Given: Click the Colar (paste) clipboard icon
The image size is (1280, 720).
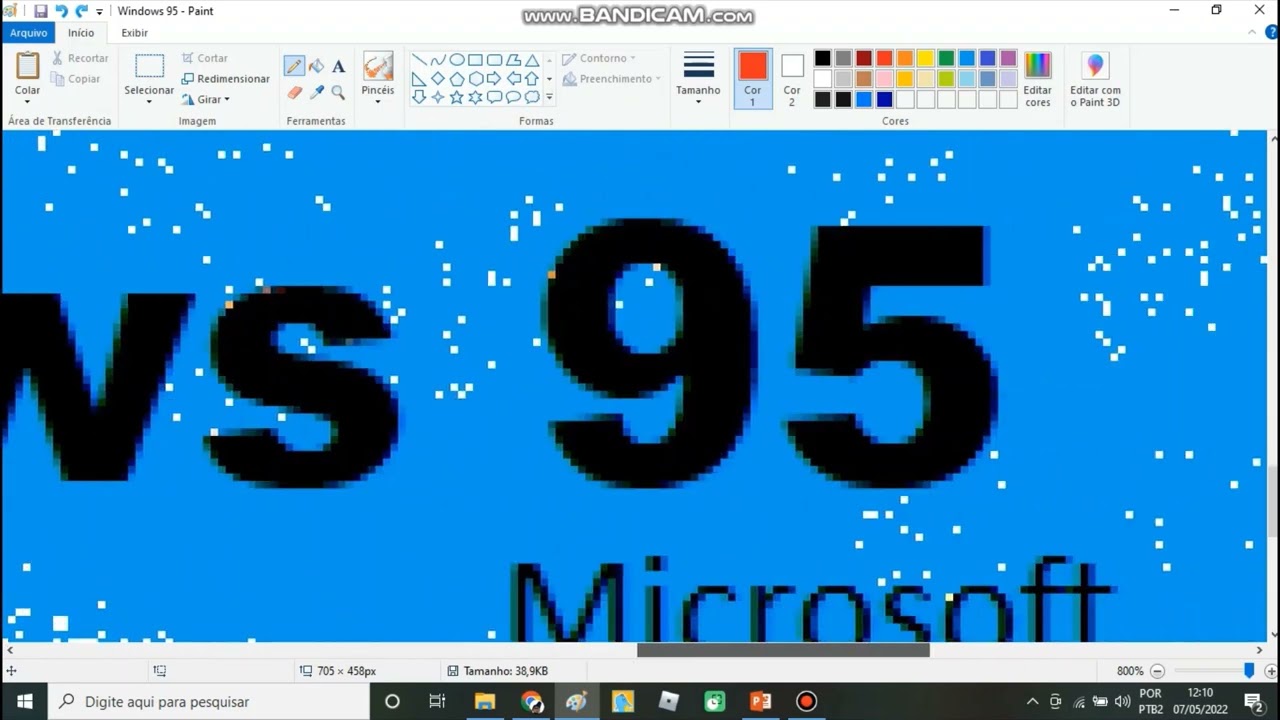Looking at the screenshot, I should [28, 65].
